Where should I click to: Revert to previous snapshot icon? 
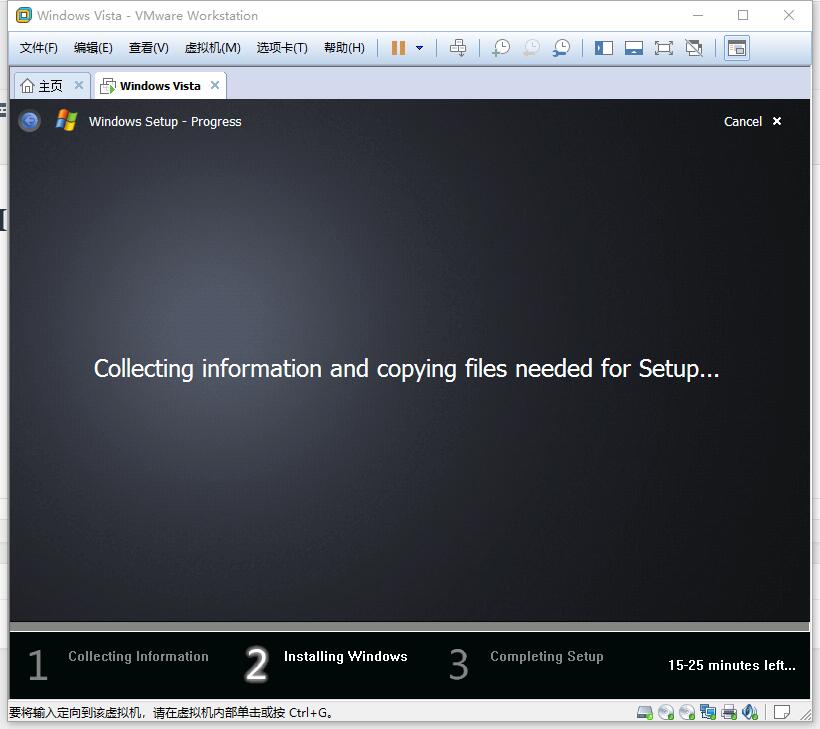[x=531, y=48]
